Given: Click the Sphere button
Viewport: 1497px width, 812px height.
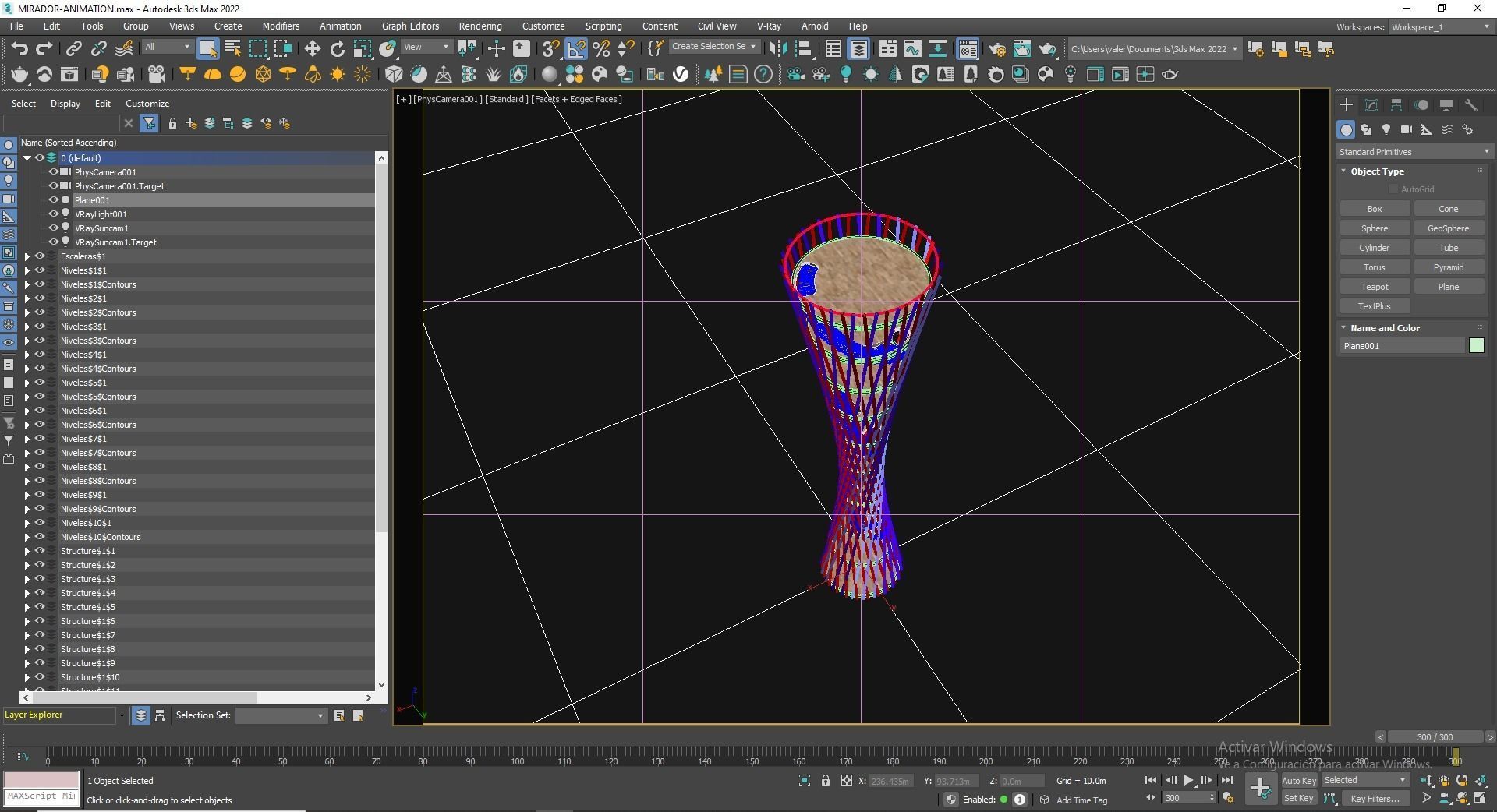Looking at the screenshot, I should click(1375, 228).
